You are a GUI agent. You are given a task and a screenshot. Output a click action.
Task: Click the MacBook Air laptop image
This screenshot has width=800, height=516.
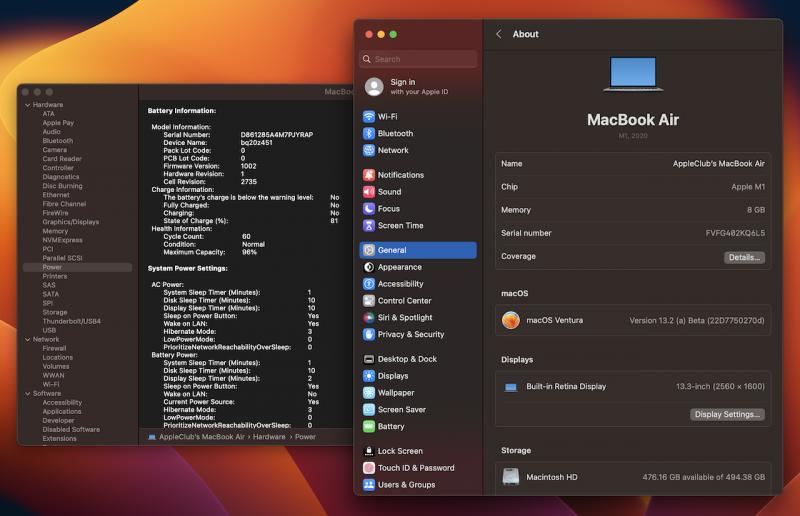(633, 74)
